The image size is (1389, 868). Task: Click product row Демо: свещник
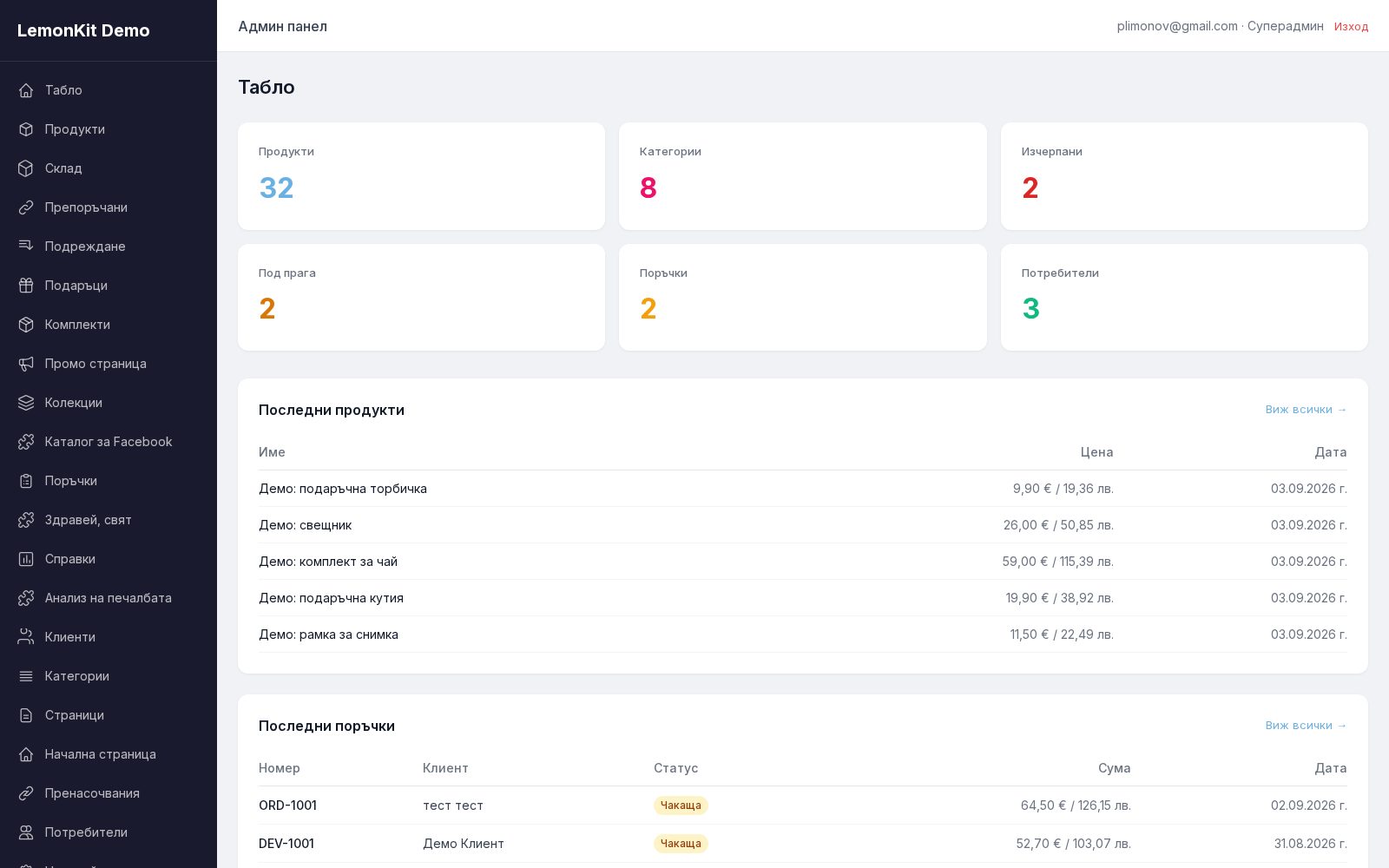[803, 525]
